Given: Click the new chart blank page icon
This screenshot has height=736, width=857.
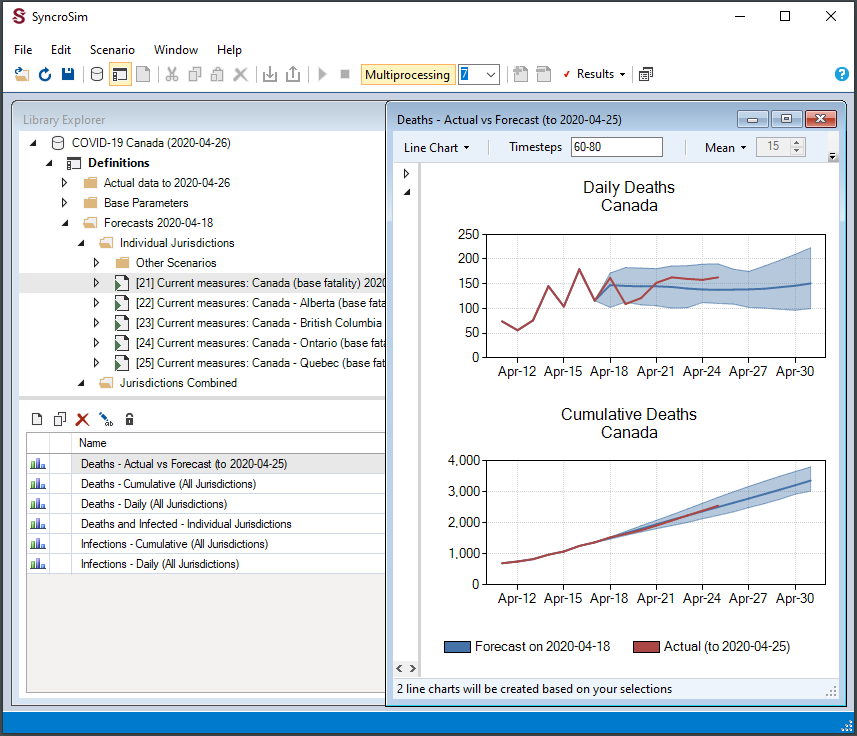Looking at the screenshot, I should tap(37, 419).
